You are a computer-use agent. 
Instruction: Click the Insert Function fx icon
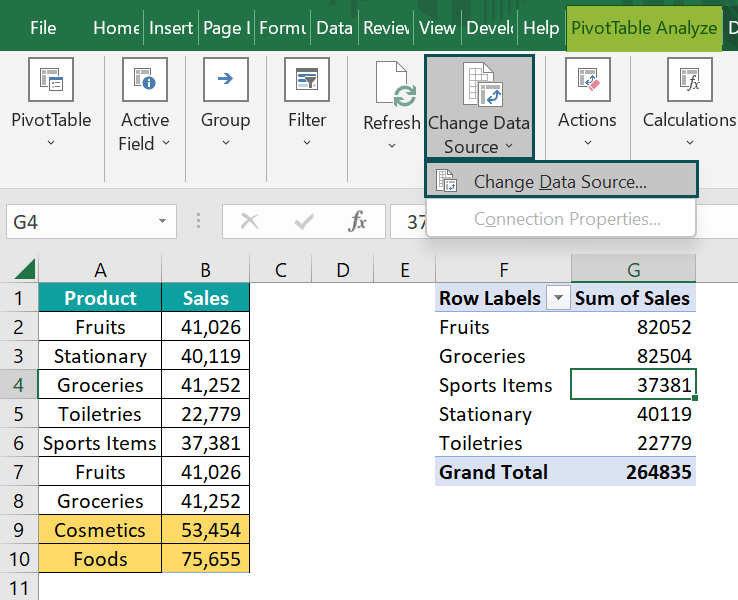[357, 221]
